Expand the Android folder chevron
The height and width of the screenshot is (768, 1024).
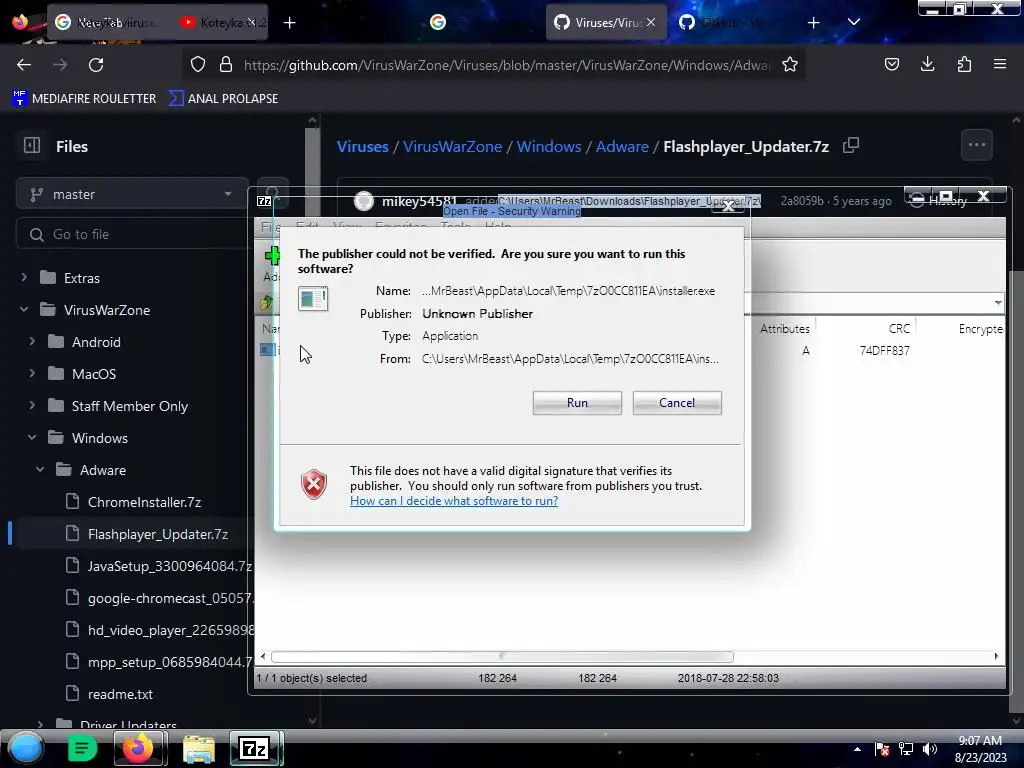point(32,342)
